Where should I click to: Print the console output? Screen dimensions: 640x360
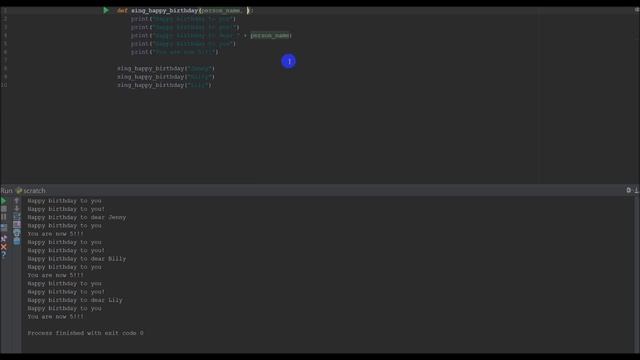(x=17, y=233)
